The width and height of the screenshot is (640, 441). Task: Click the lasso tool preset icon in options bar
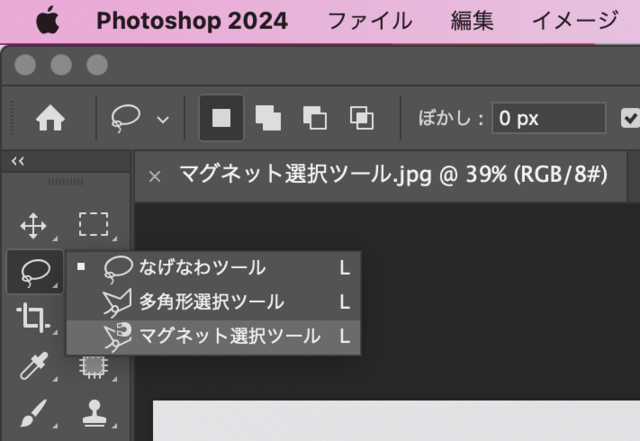click(x=125, y=118)
